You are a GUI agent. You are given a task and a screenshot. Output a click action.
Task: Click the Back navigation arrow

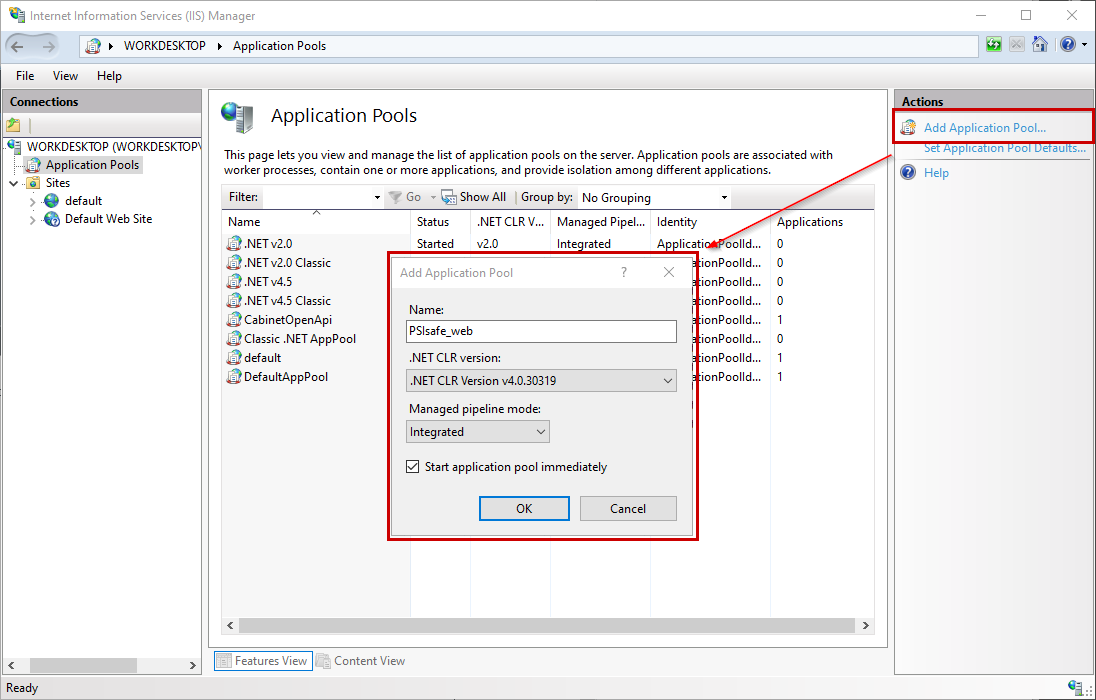click(17, 46)
